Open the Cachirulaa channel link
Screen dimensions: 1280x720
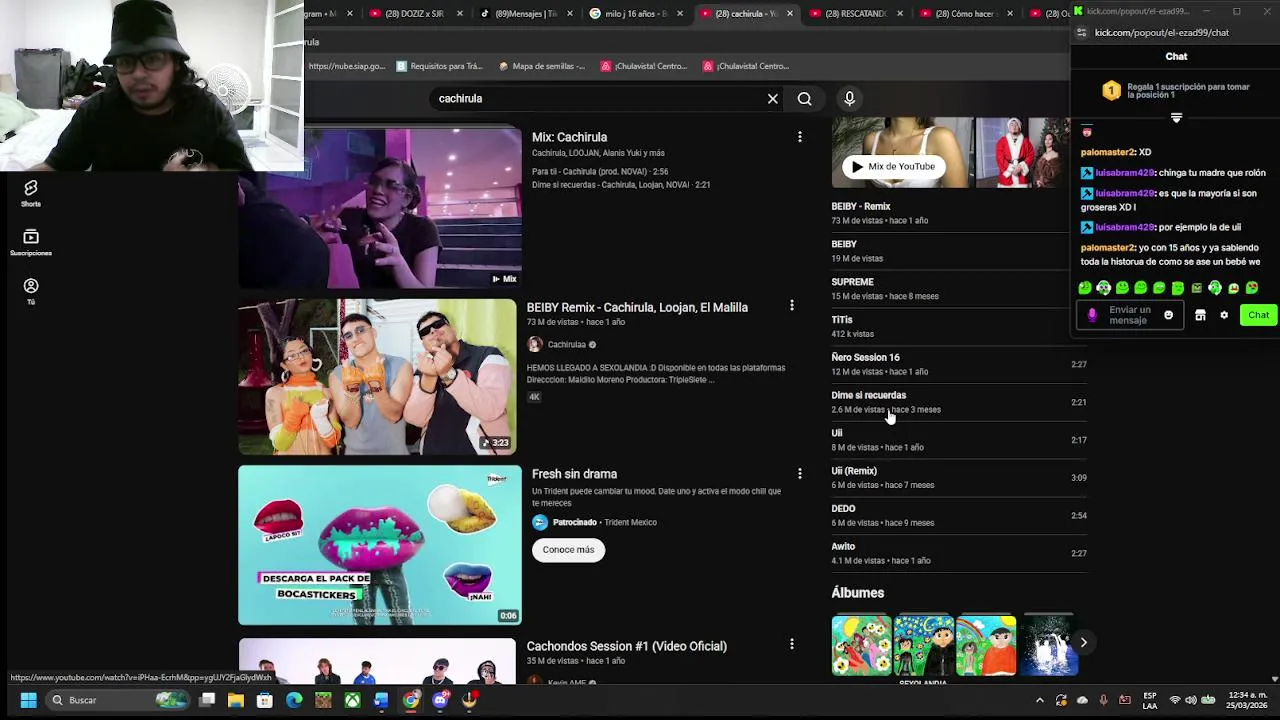click(x=566, y=345)
